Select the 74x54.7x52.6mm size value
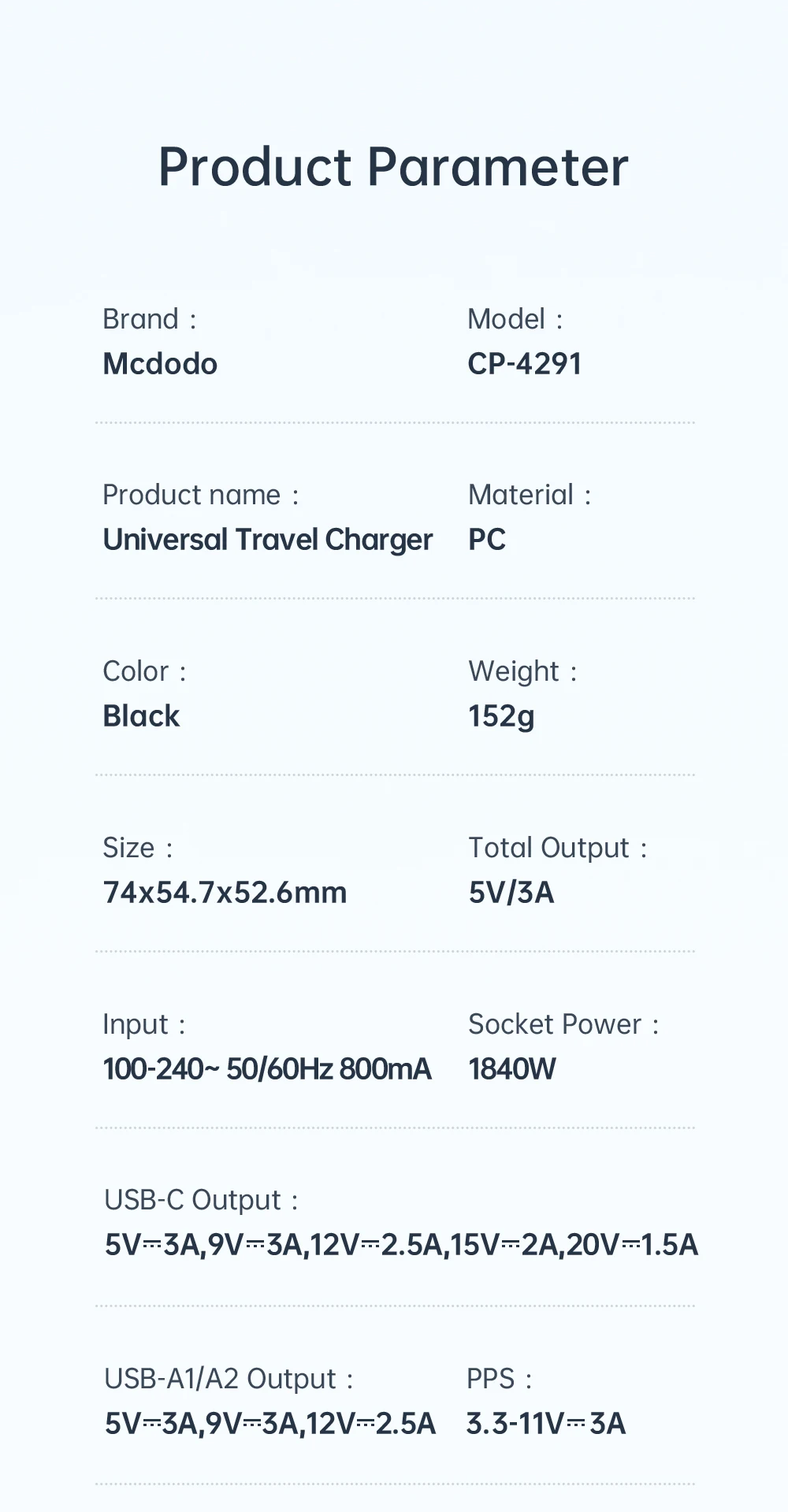 pyautogui.click(x=225, y=893)
